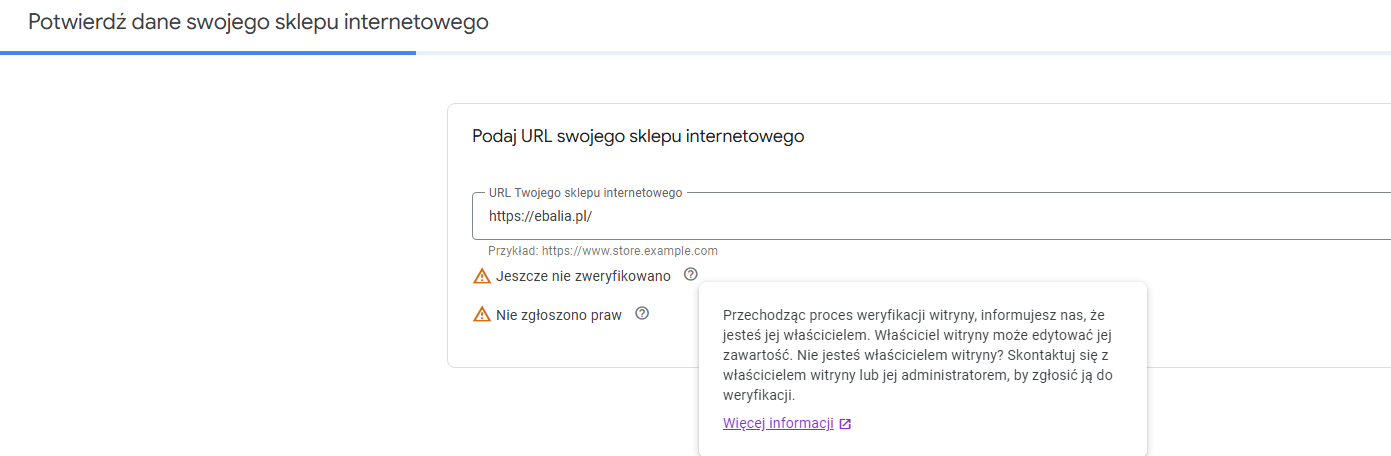Screen dimensions: 1391x456
Task: Focus the store URL input field
Action: pos(931,216)
